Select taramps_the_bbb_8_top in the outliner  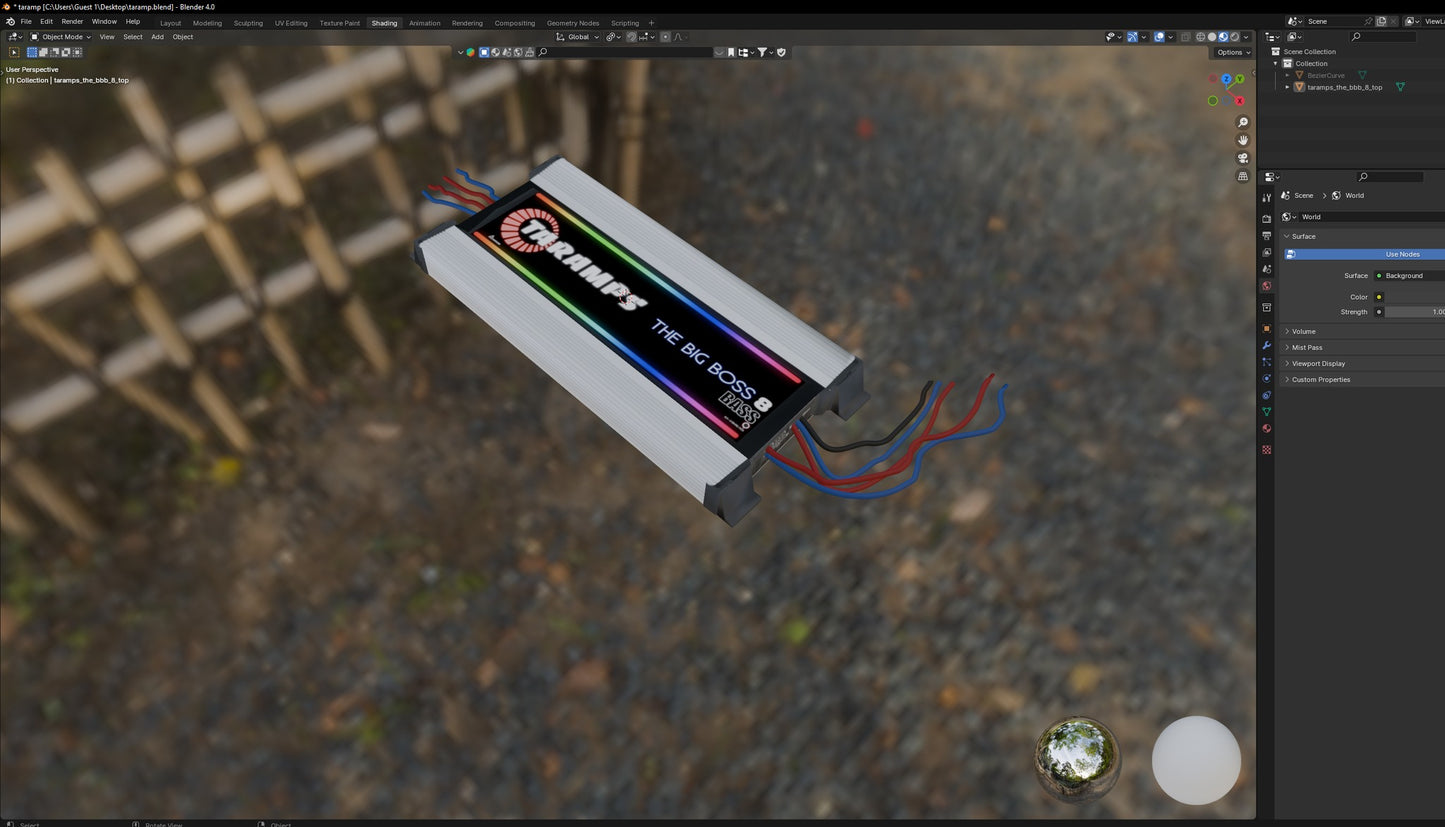point(1344,87)
